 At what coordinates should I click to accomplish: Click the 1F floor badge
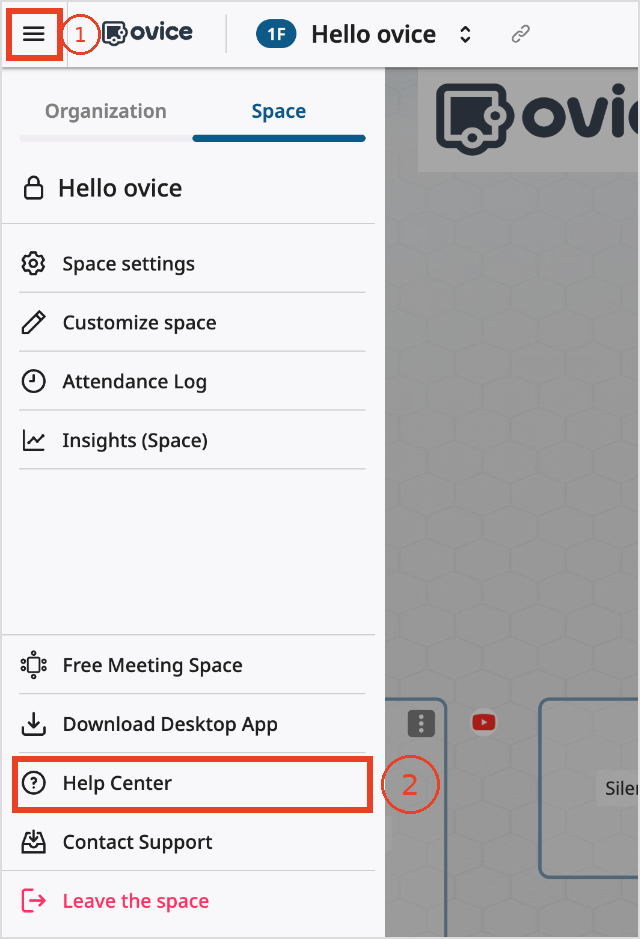(276, 34)
